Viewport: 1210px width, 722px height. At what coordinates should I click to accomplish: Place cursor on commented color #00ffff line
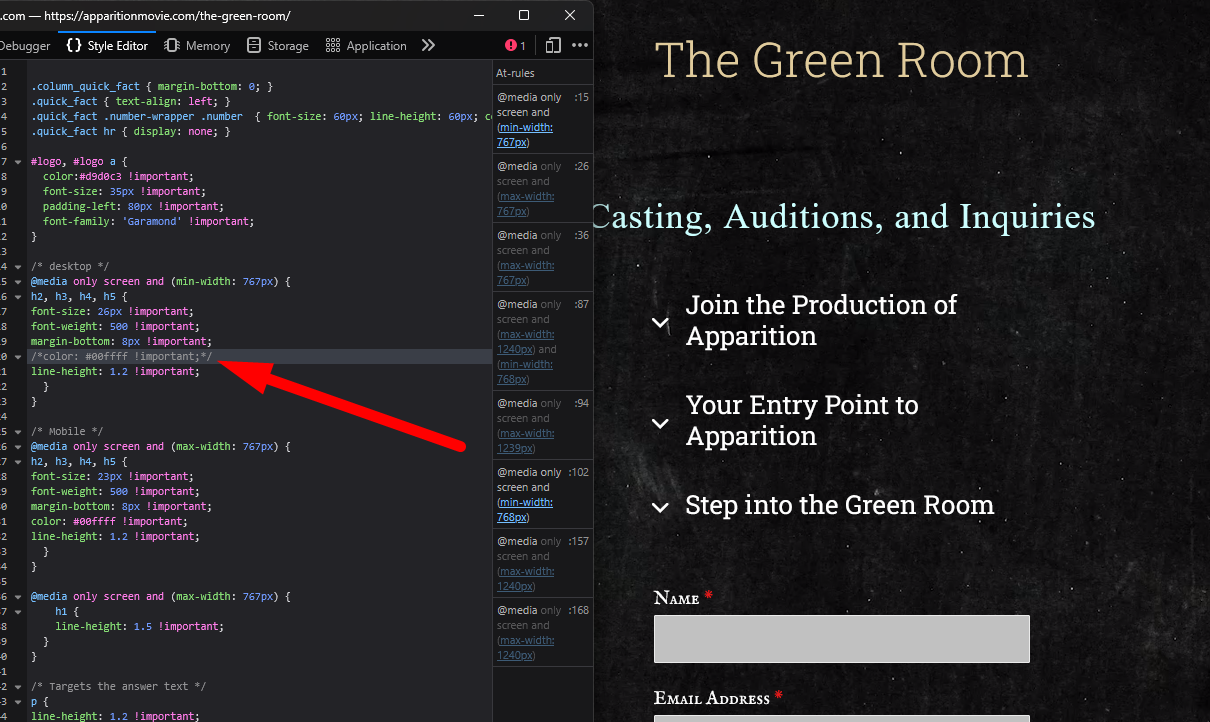pyautogui.click(x=120, y=357)
